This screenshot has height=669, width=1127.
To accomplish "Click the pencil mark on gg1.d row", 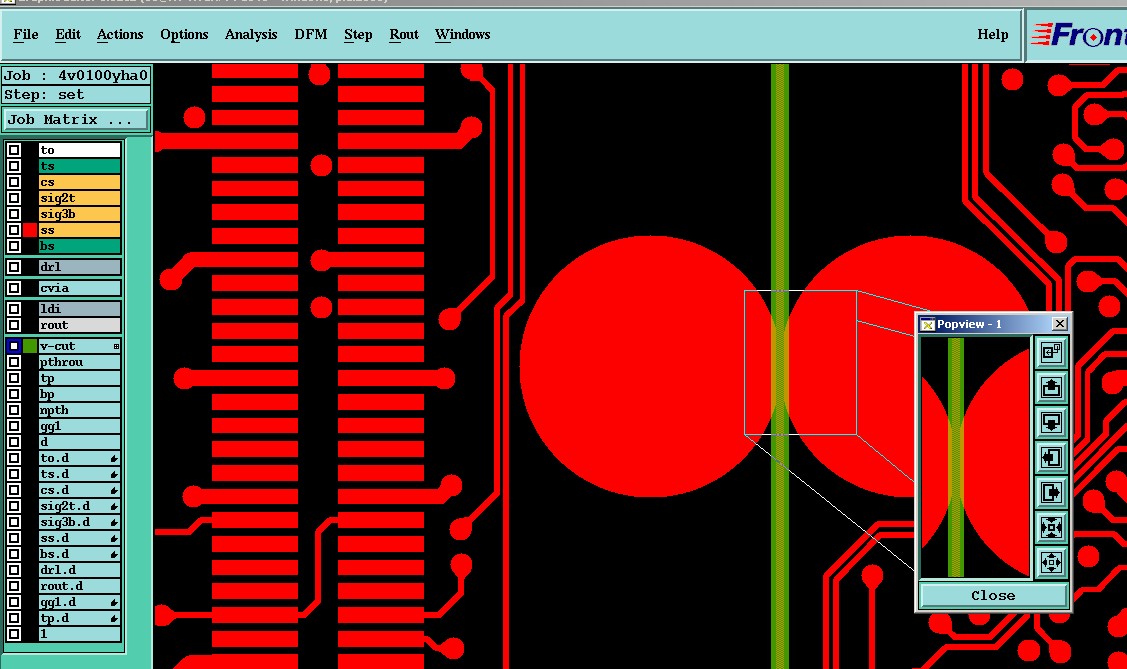I will [x=114, y=603].
